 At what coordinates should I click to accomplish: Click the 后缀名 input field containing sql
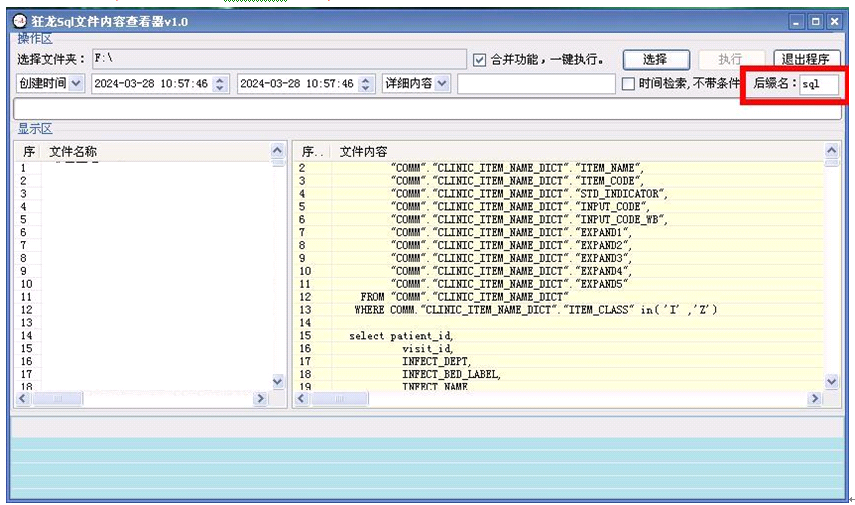tap(818, 84)
